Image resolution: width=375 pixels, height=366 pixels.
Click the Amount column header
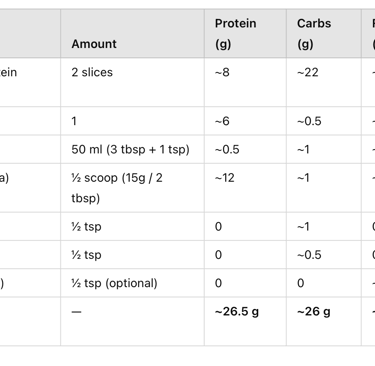coord(94,44)
